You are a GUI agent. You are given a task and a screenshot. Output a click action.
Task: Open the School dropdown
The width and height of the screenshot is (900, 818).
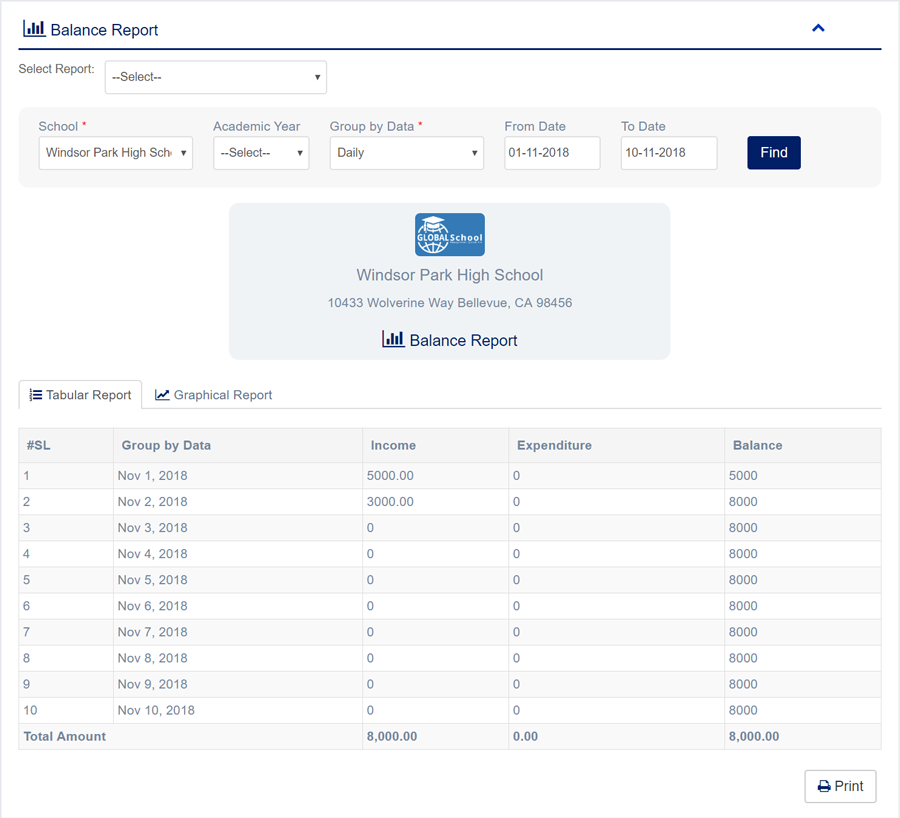pyautogui.click(x=115, y=153)
